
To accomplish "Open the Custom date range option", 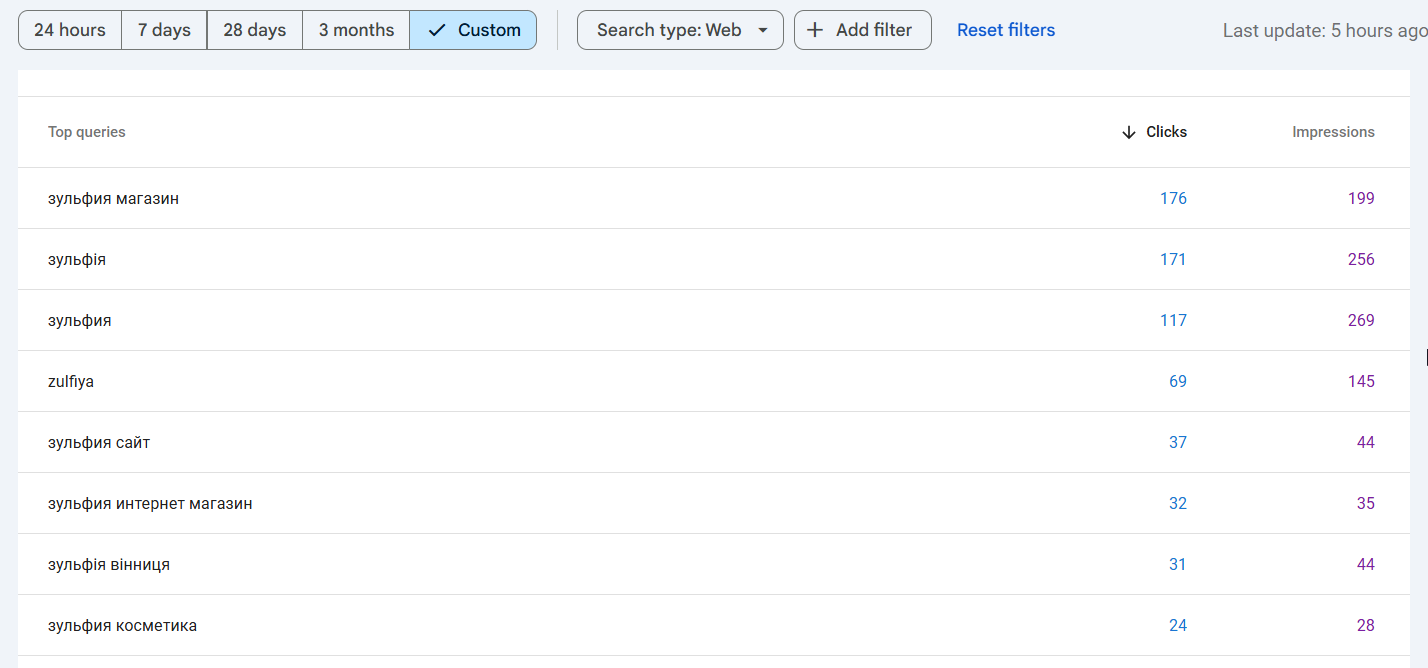I will [473, 30].
